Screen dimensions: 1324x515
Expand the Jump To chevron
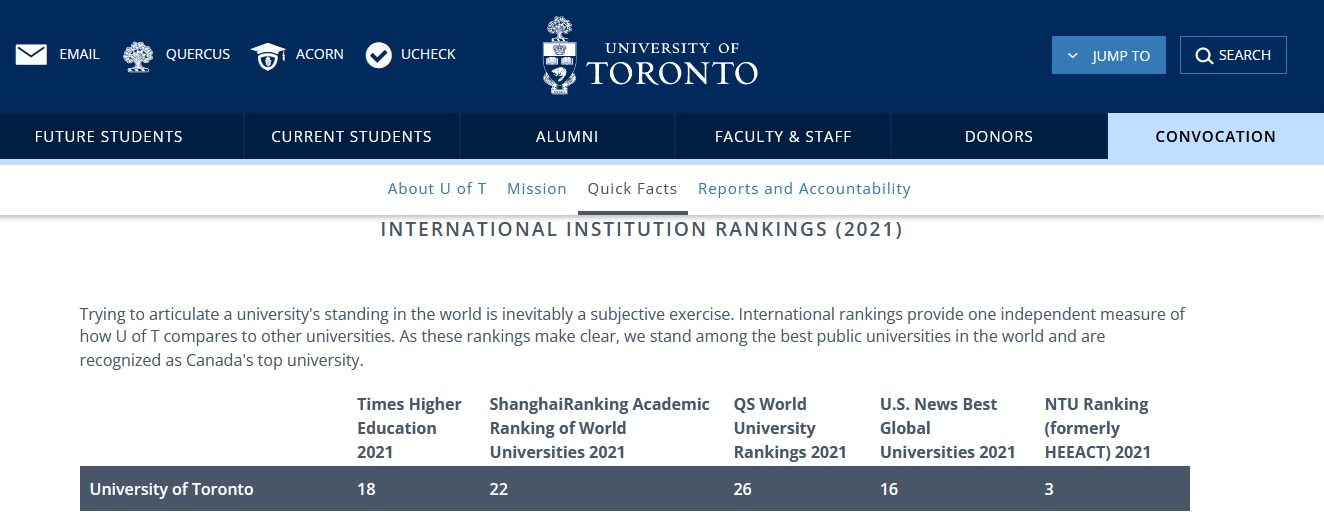coord(1073,56)
